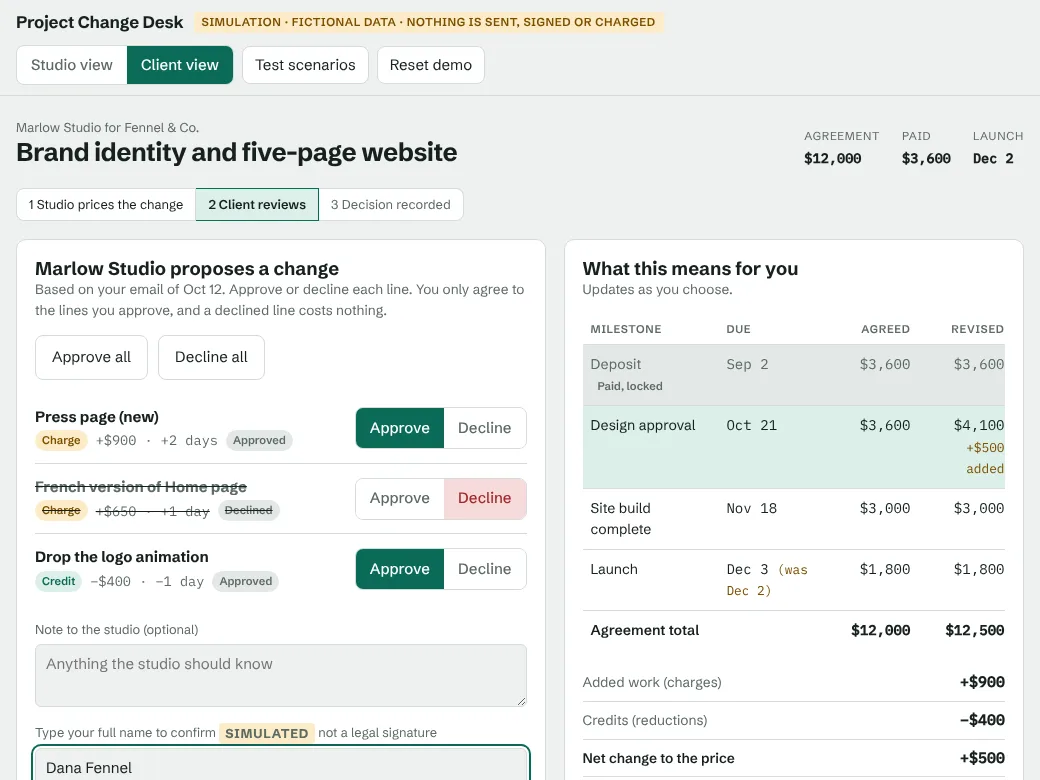The height and width of the screenshot is (780, 1040).
Task: Click the Press page (new) title
Action: [97, 417]
